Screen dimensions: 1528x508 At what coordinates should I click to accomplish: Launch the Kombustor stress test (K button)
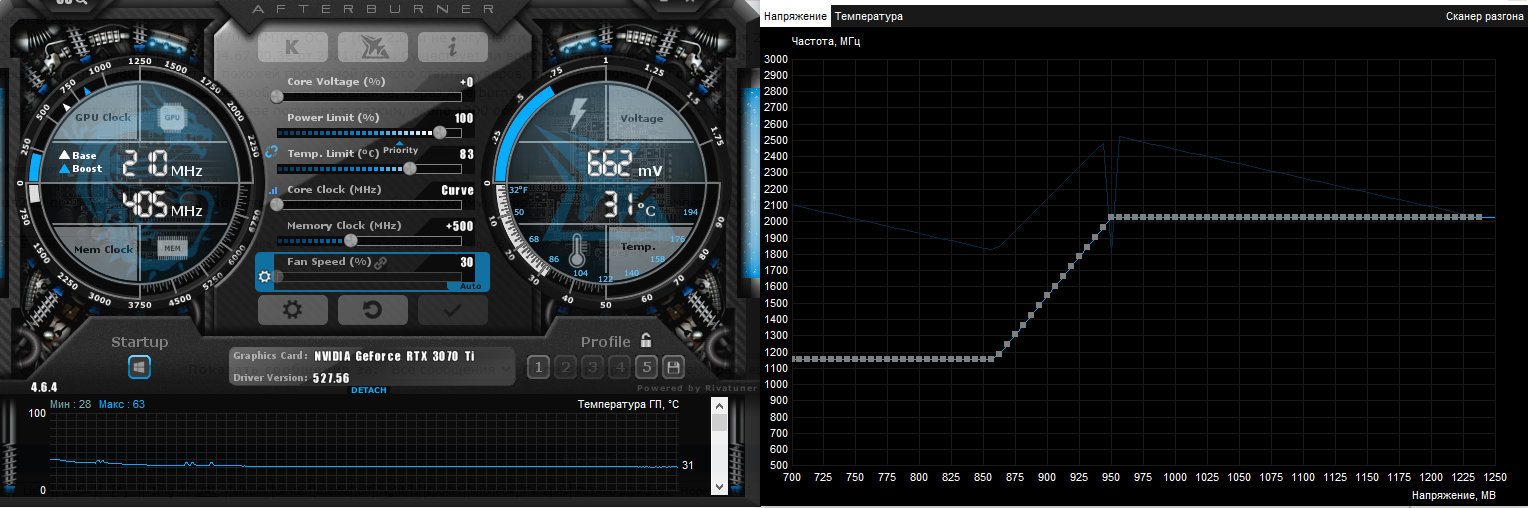[x=292, y=46]
